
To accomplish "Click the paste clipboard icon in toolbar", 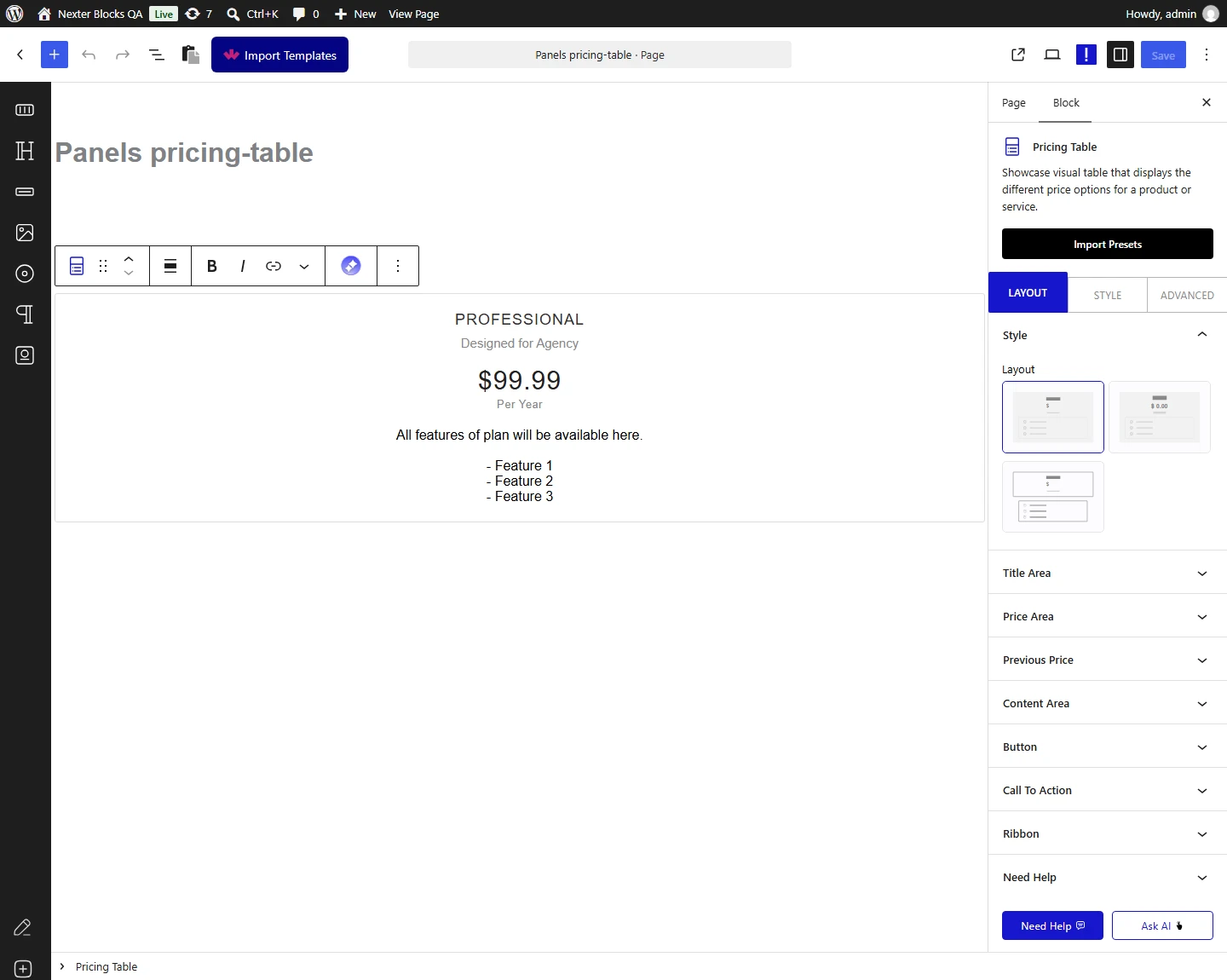I will (191, 55).
